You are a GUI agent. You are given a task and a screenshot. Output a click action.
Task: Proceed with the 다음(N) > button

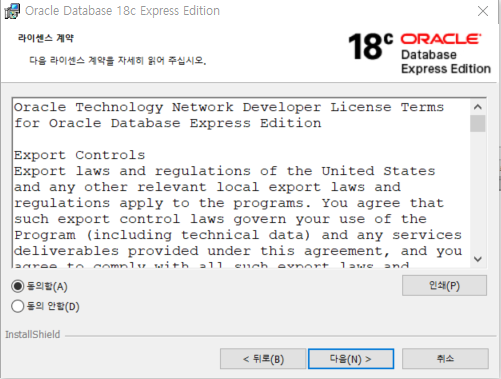pyautogui.click(x=351, y=359)
